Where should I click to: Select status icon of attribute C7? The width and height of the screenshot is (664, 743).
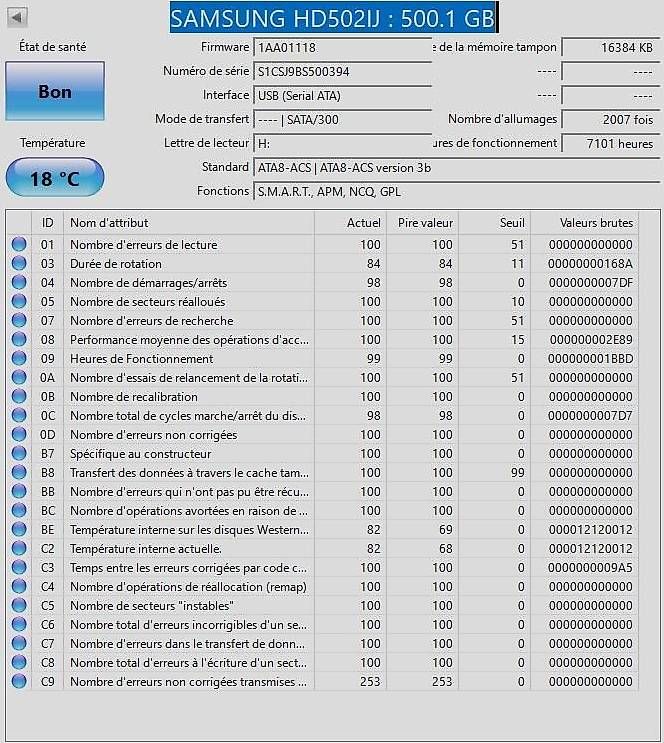pos(19,643)
